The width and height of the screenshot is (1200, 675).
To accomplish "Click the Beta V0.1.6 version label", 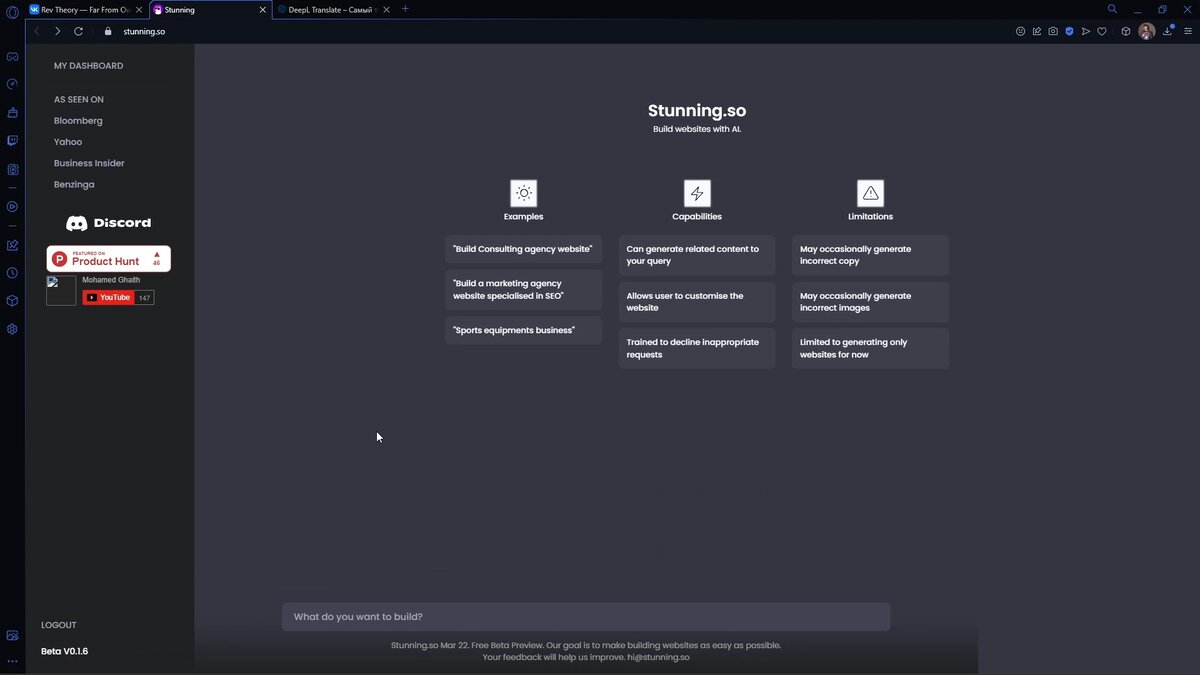I will click(x=64, y=651).
